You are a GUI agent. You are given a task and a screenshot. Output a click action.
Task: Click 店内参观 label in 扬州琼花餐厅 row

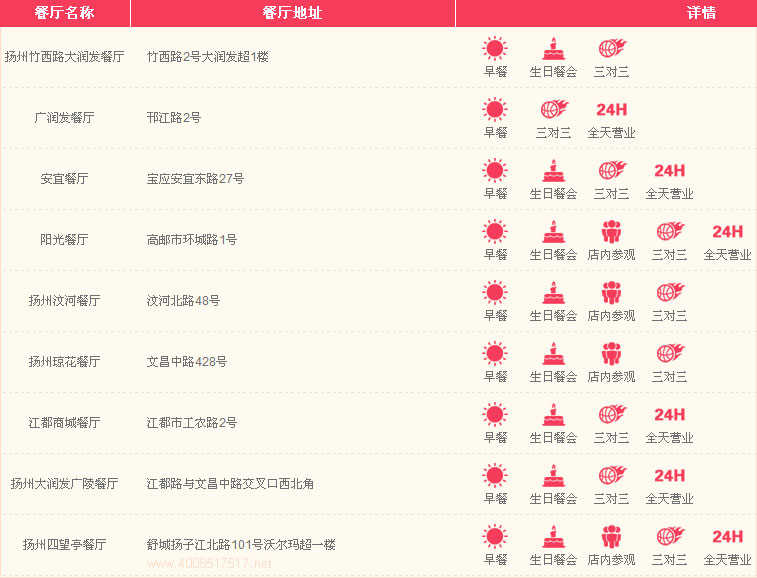[611, 377]
